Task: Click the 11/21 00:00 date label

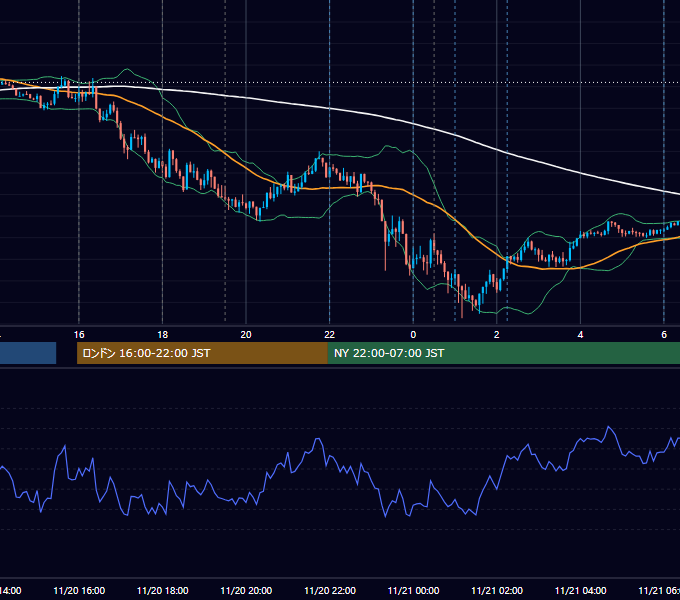Action: (413, 590)
